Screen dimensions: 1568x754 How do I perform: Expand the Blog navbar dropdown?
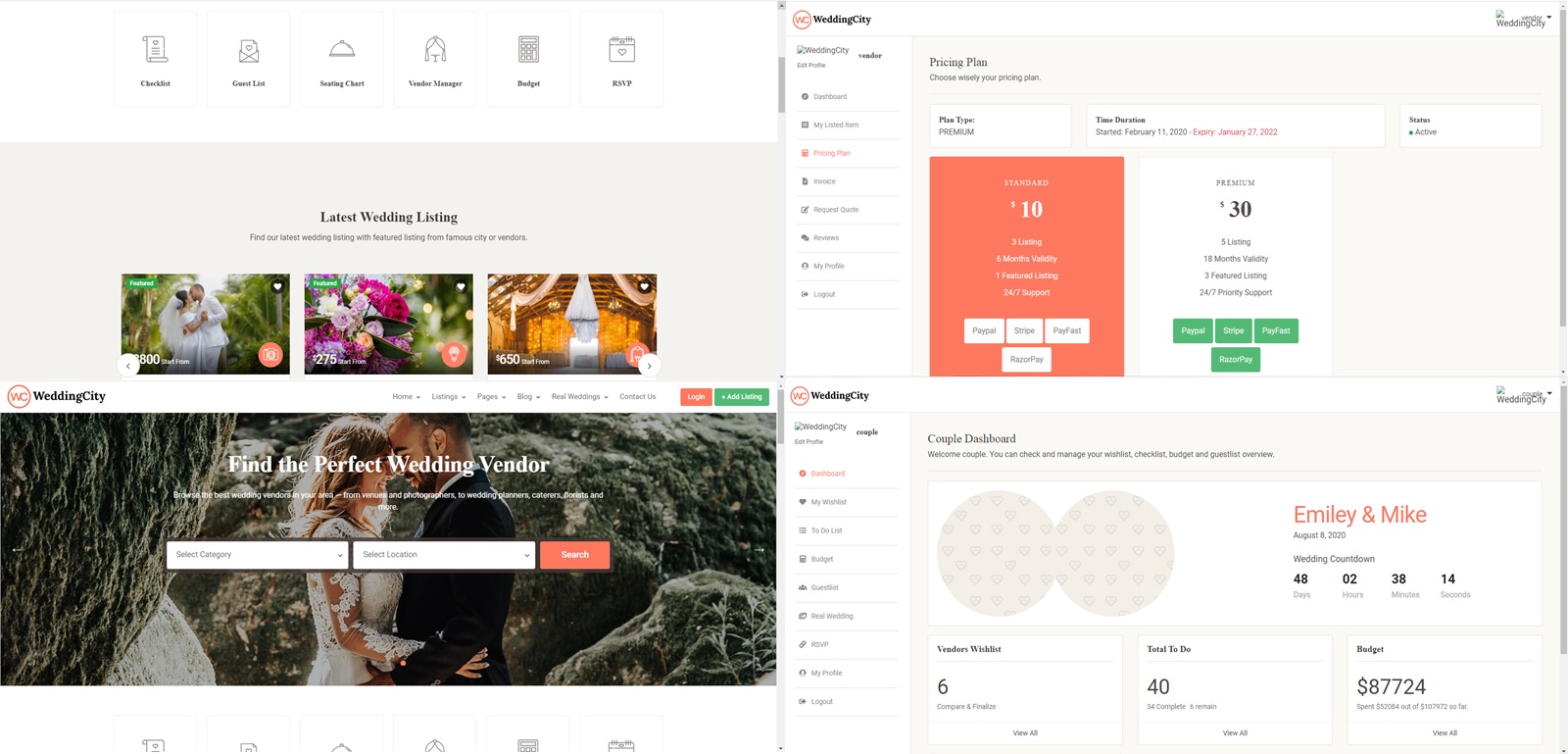coord(529,397)
